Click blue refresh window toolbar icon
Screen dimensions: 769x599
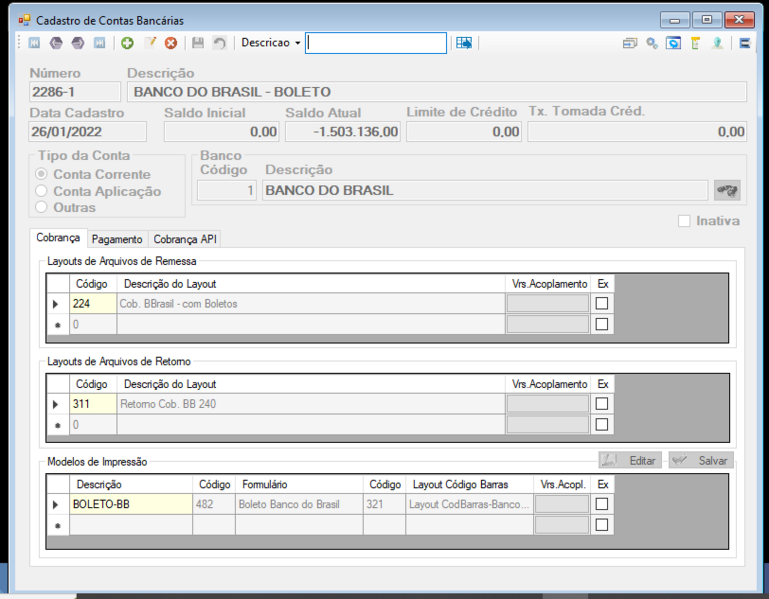[x=673, y=43]
